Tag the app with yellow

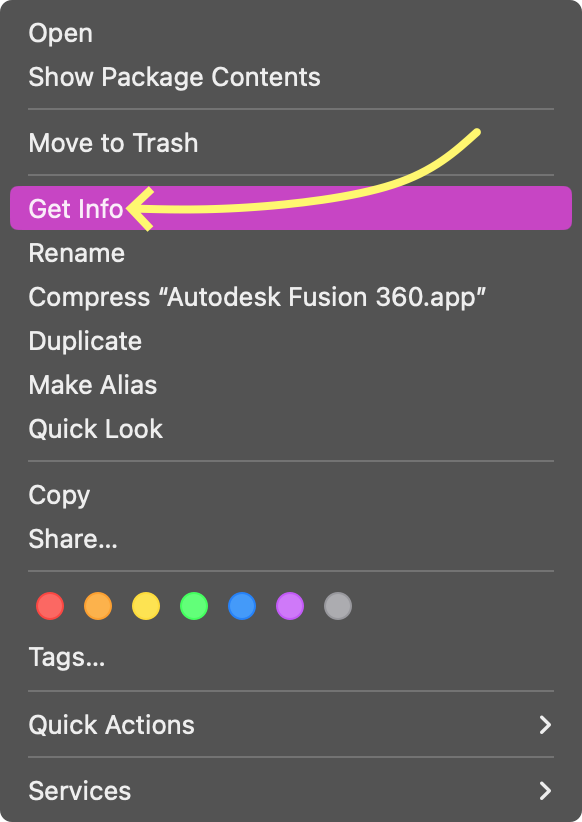pos(146,606)
